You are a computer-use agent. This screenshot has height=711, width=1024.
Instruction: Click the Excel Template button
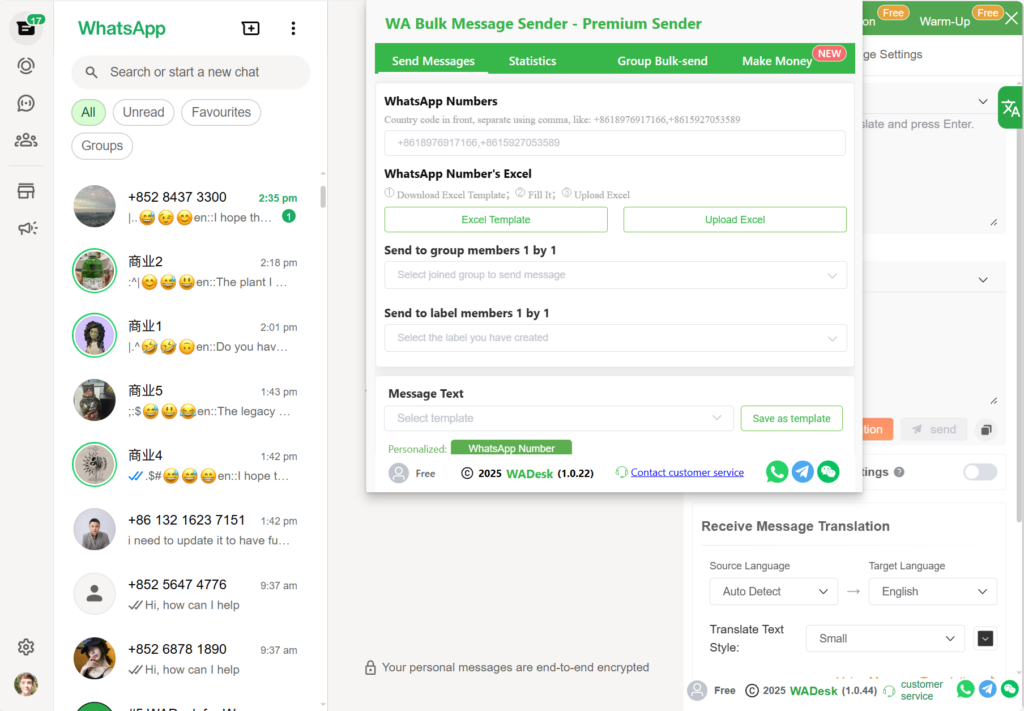[x=496, y=220]
